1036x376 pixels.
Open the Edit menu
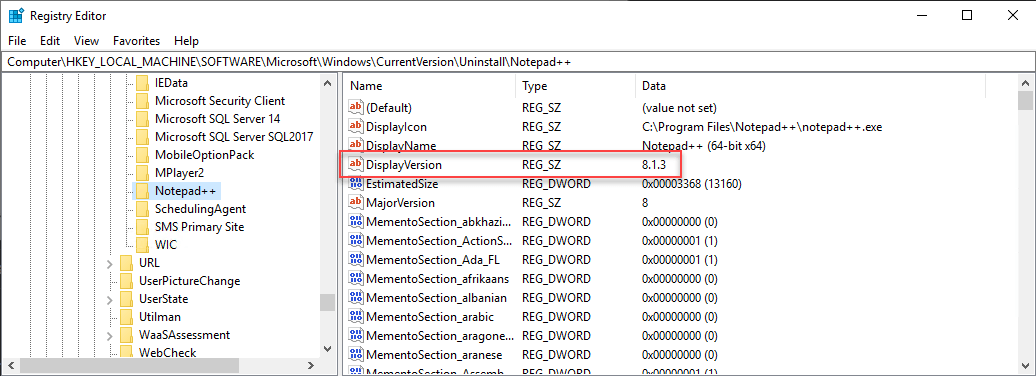tap(50, 40)
